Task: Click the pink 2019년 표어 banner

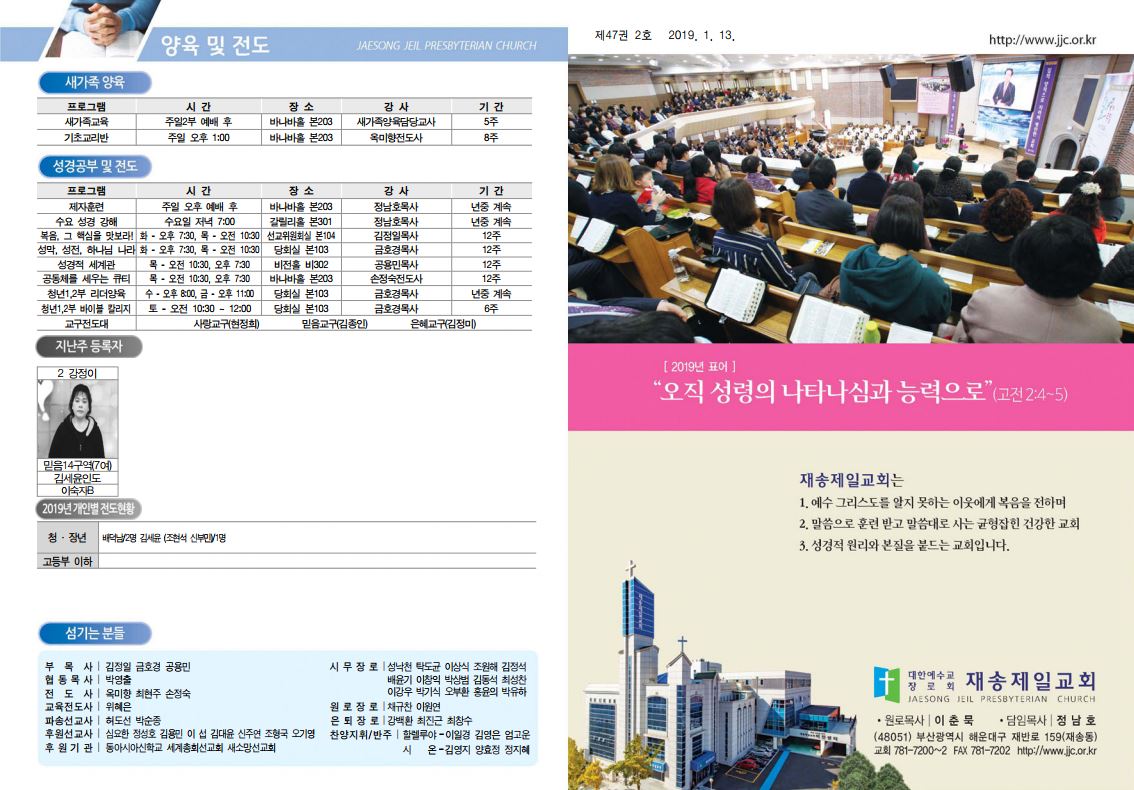Action: click(850, 387)
